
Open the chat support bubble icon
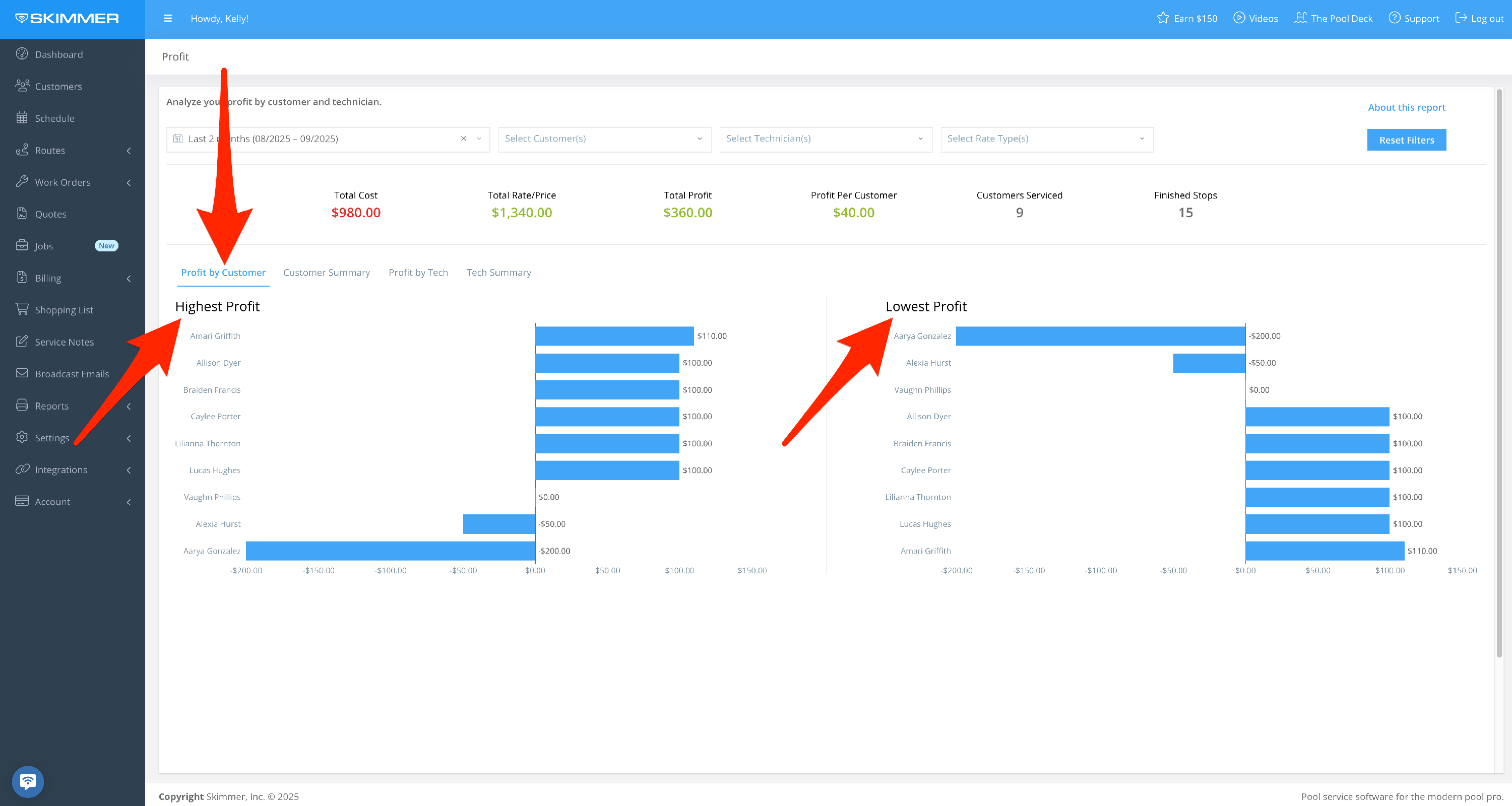pos(28,781)
